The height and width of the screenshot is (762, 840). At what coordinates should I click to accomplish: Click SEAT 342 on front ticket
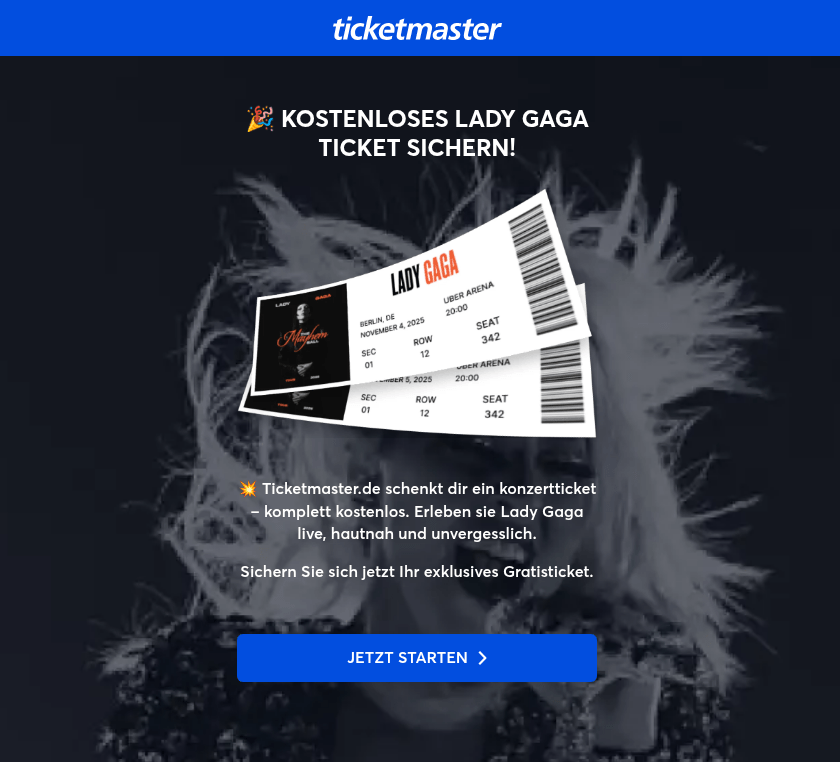click(489, 330)
